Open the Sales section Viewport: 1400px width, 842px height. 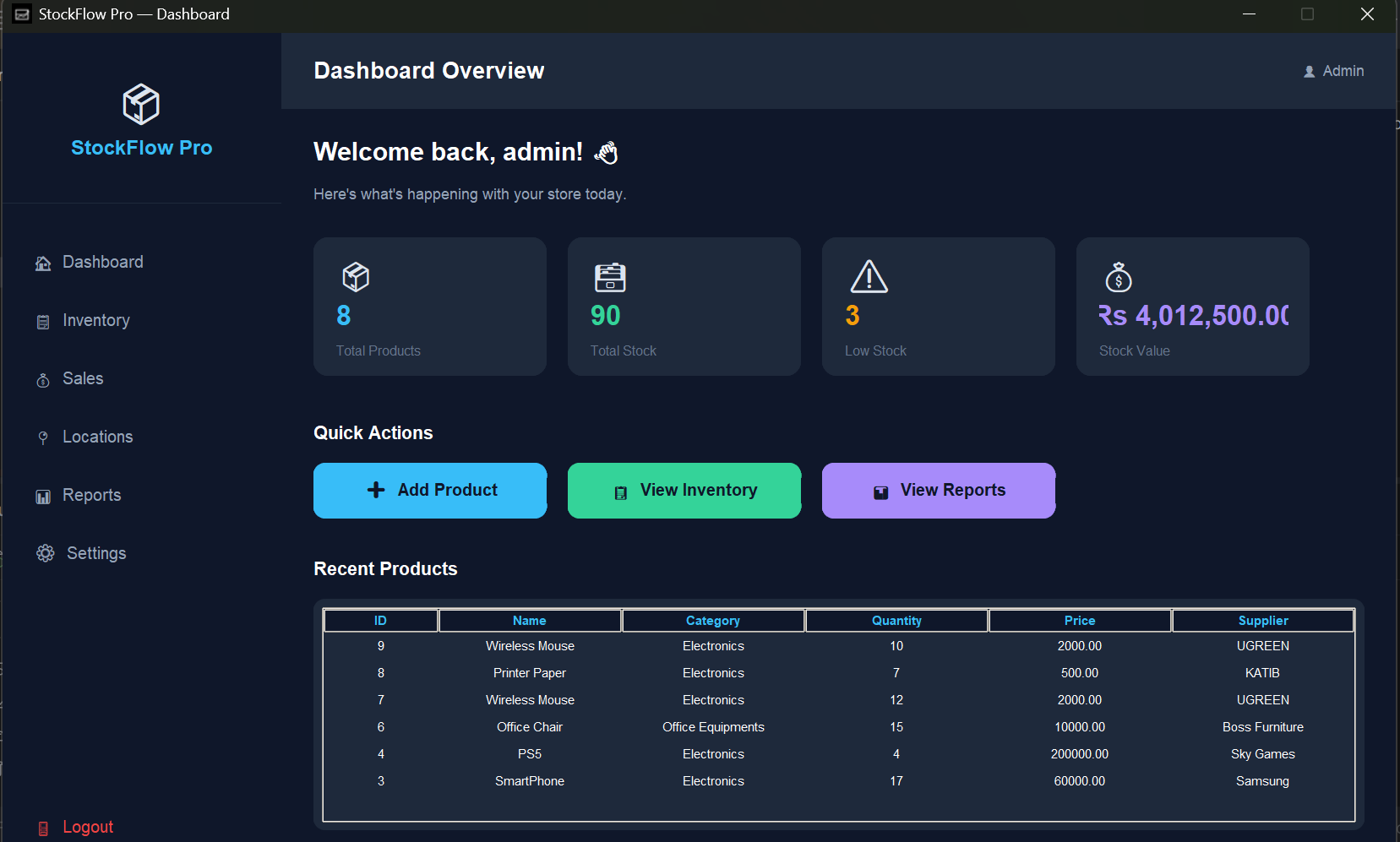(x=83, y=378)
